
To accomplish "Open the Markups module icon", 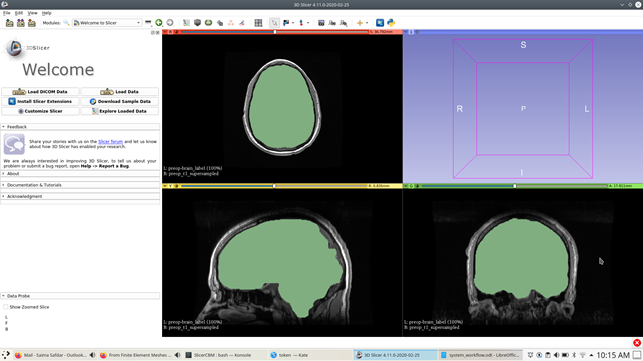I will pos(231,23).
